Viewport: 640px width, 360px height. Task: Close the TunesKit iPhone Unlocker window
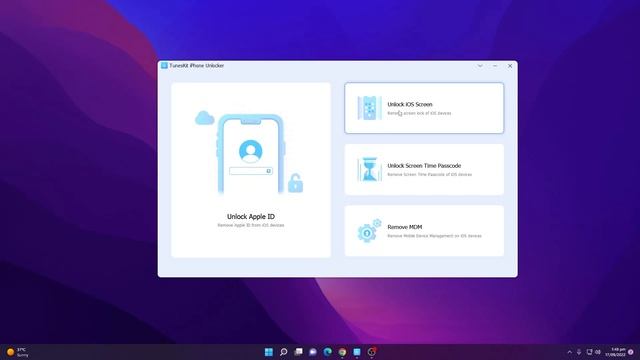[x=510, y=66]
